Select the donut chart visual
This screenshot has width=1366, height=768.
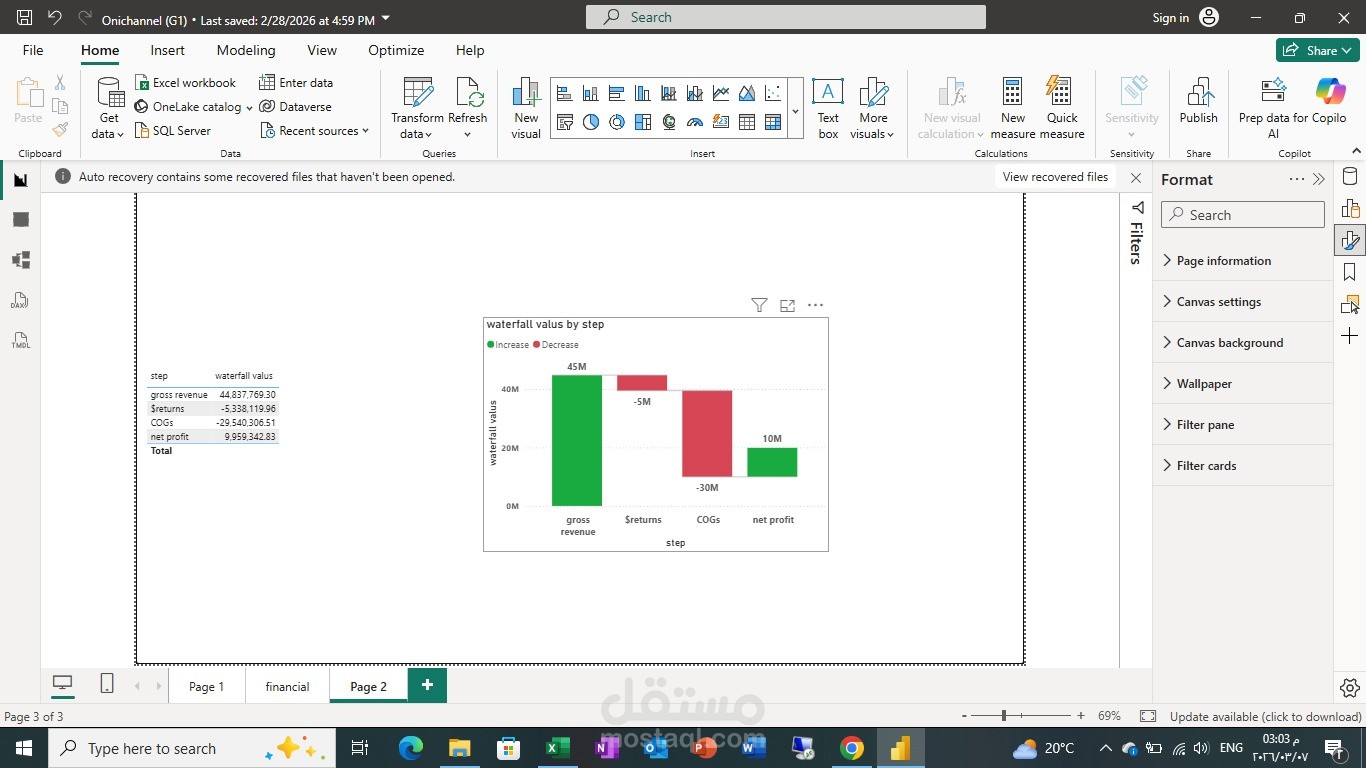click(x=616, y=122)
